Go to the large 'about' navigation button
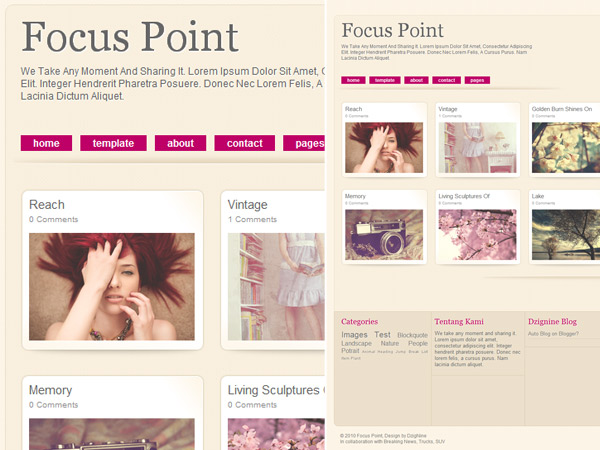Image resolution: width=600 pixels, height=450 pixels. click(x=180, y=143)
